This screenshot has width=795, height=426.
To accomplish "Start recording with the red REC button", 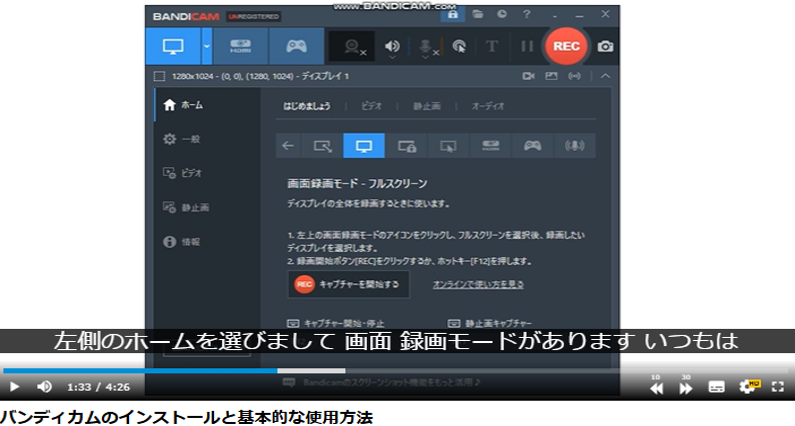I will [566, 46].
